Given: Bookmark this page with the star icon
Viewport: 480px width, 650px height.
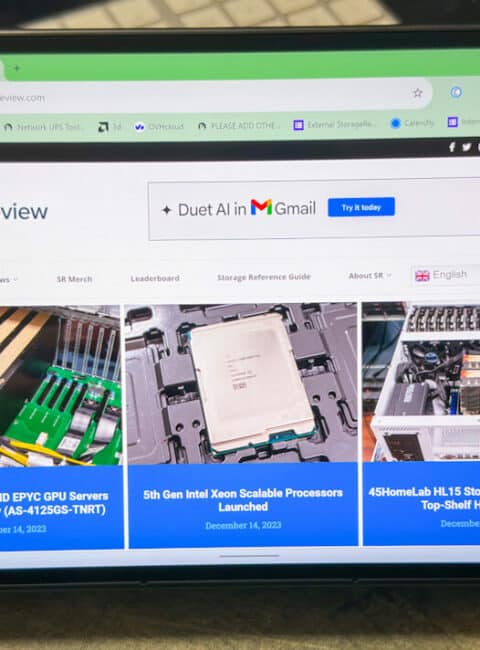Looking at the screenshot, I should click(x=417, y=93).
